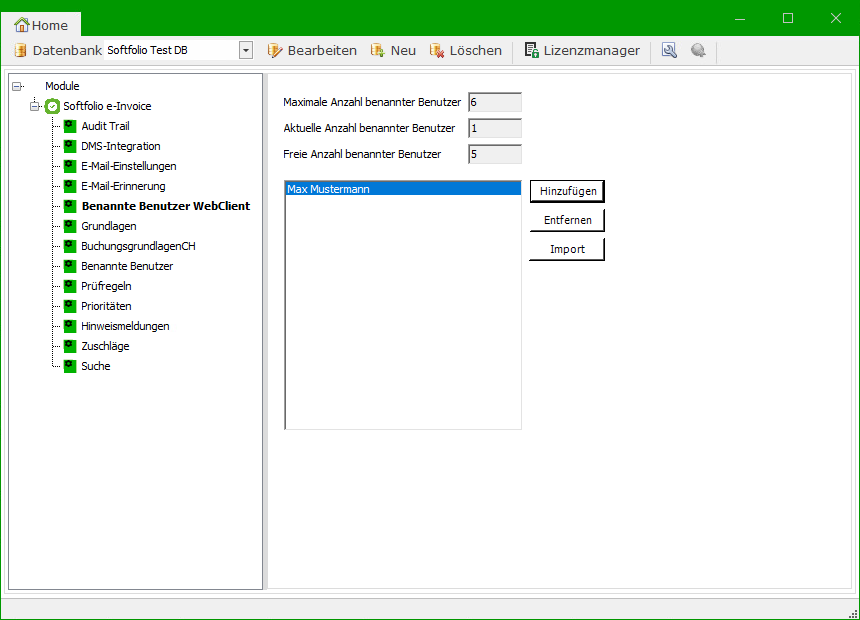Select Audit Trail module icon
860x620 pixels.
pos(70,126)
